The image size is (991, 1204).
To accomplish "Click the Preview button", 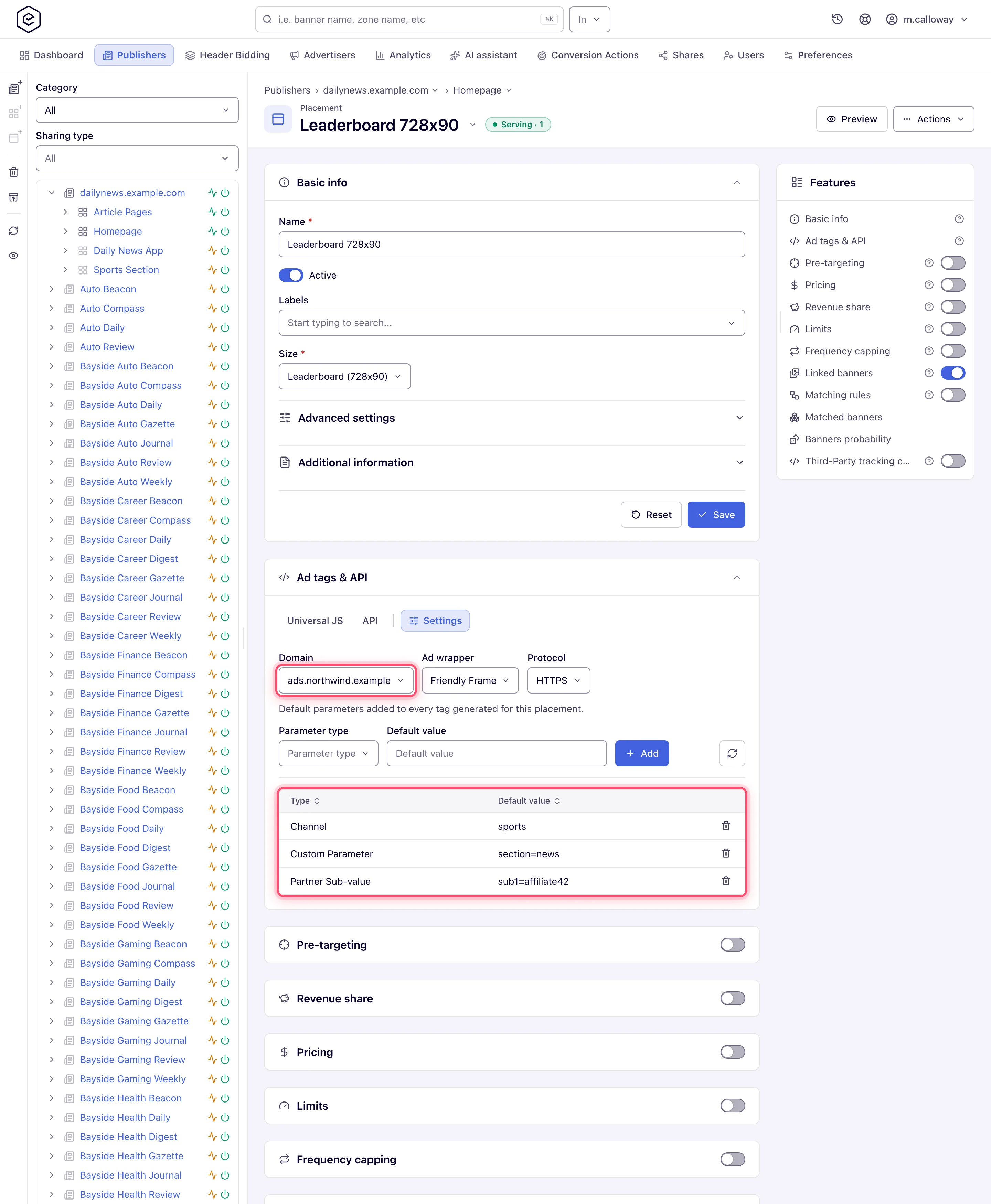I will coord(851,119).
